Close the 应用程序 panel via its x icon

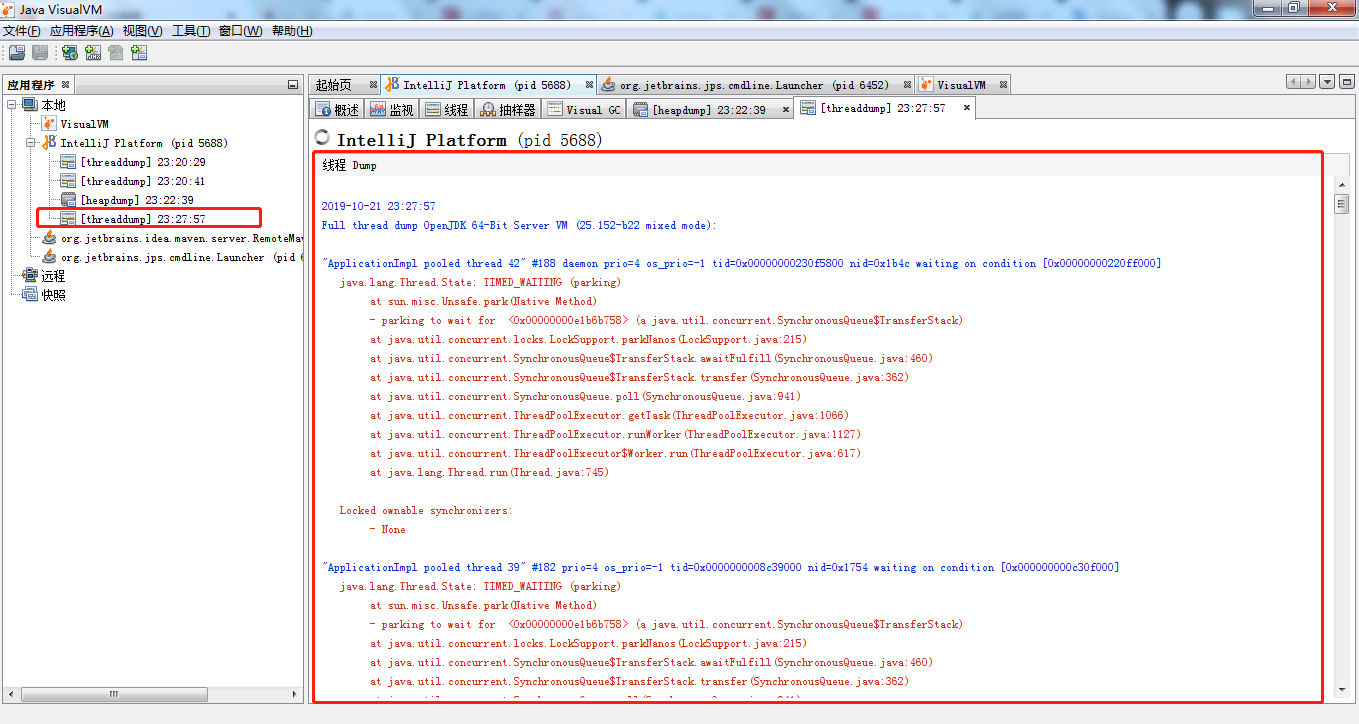tap(66, 85)
